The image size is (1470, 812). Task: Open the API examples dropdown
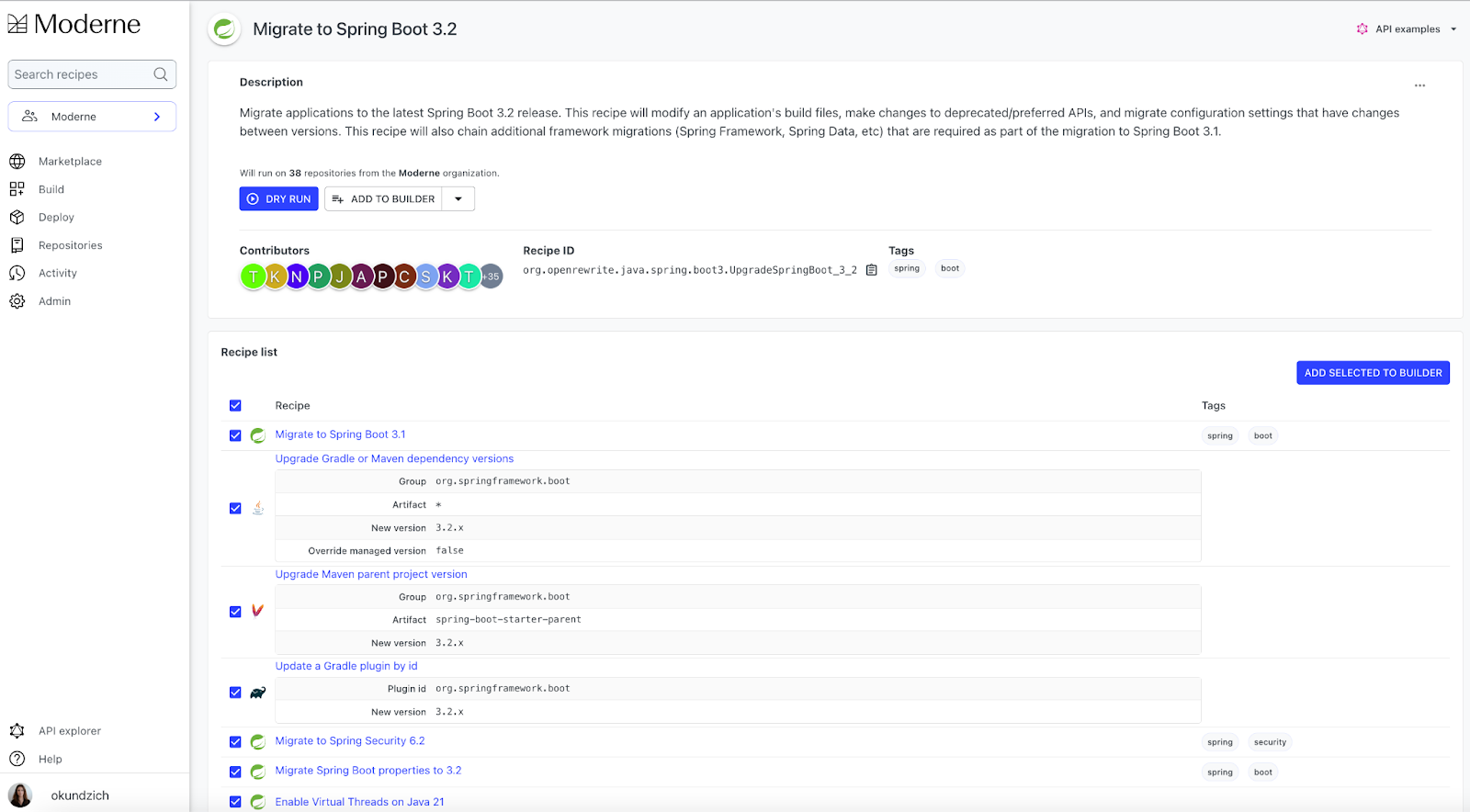[1407, 29]
